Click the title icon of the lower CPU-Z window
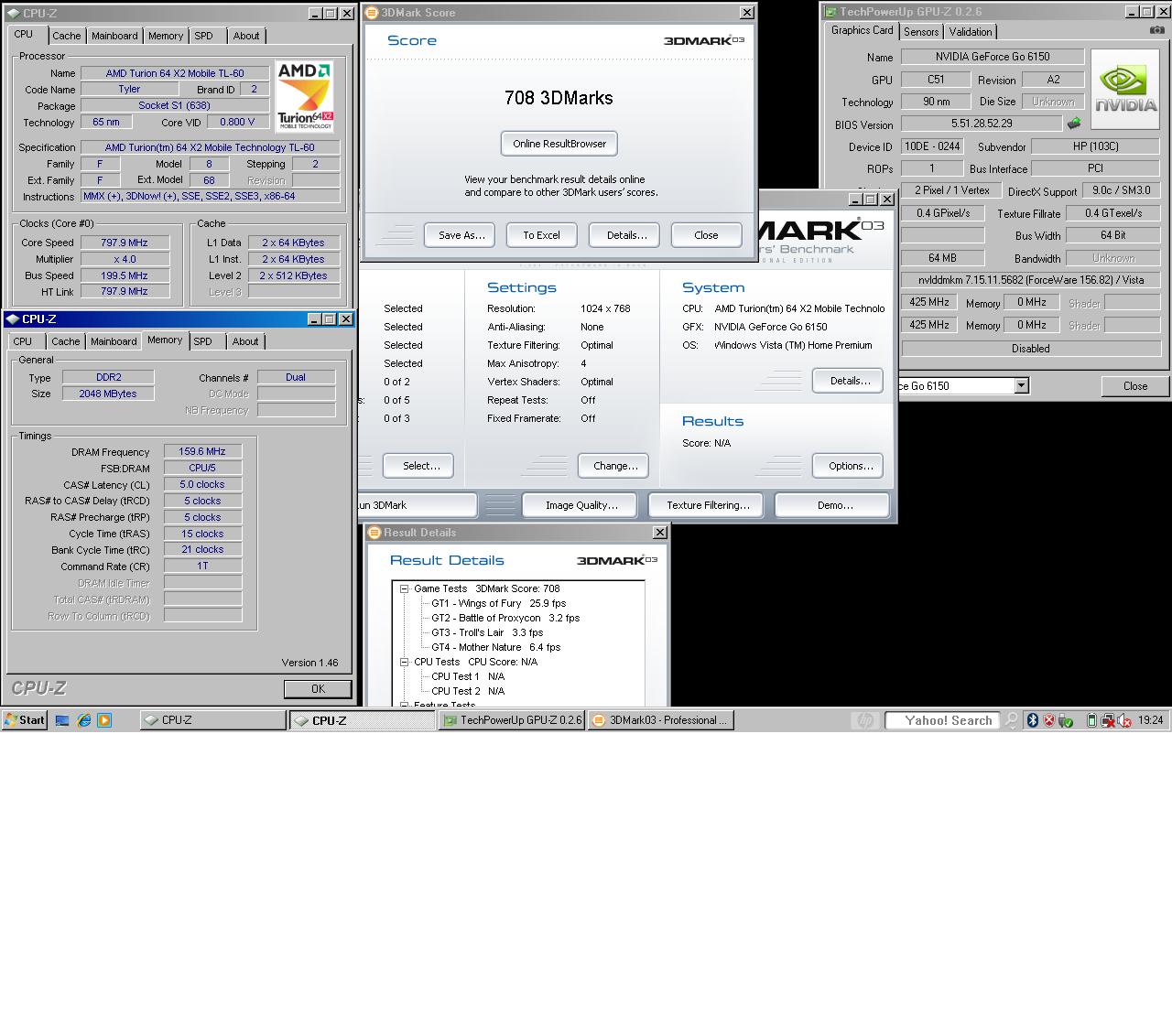 [x=13, y=319]
